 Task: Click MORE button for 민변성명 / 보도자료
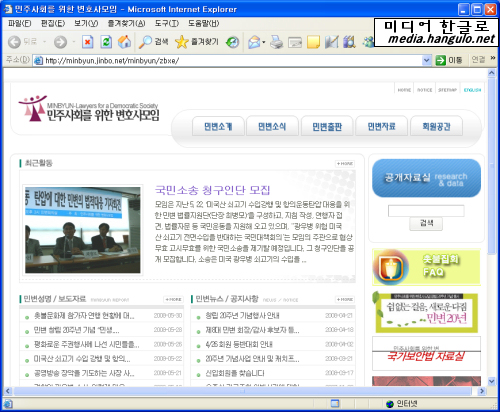174,299
